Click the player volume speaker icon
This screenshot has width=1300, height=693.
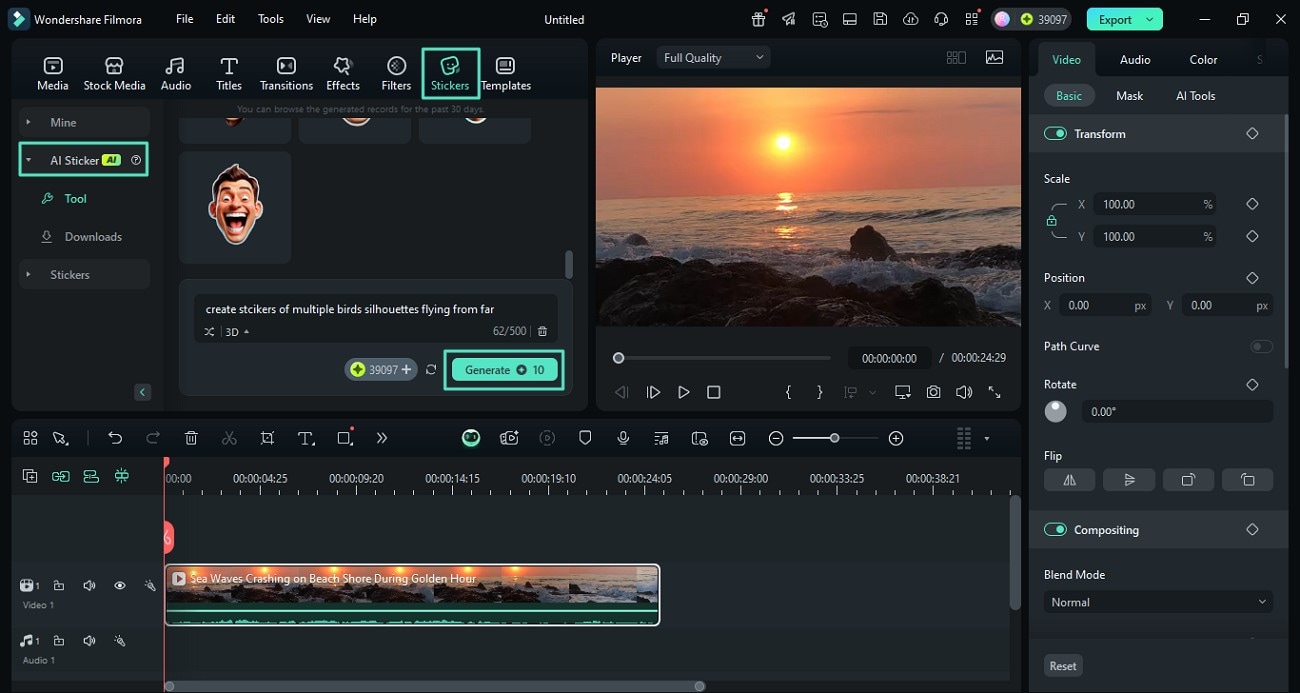pyautogui.click(x=963, y=392)
